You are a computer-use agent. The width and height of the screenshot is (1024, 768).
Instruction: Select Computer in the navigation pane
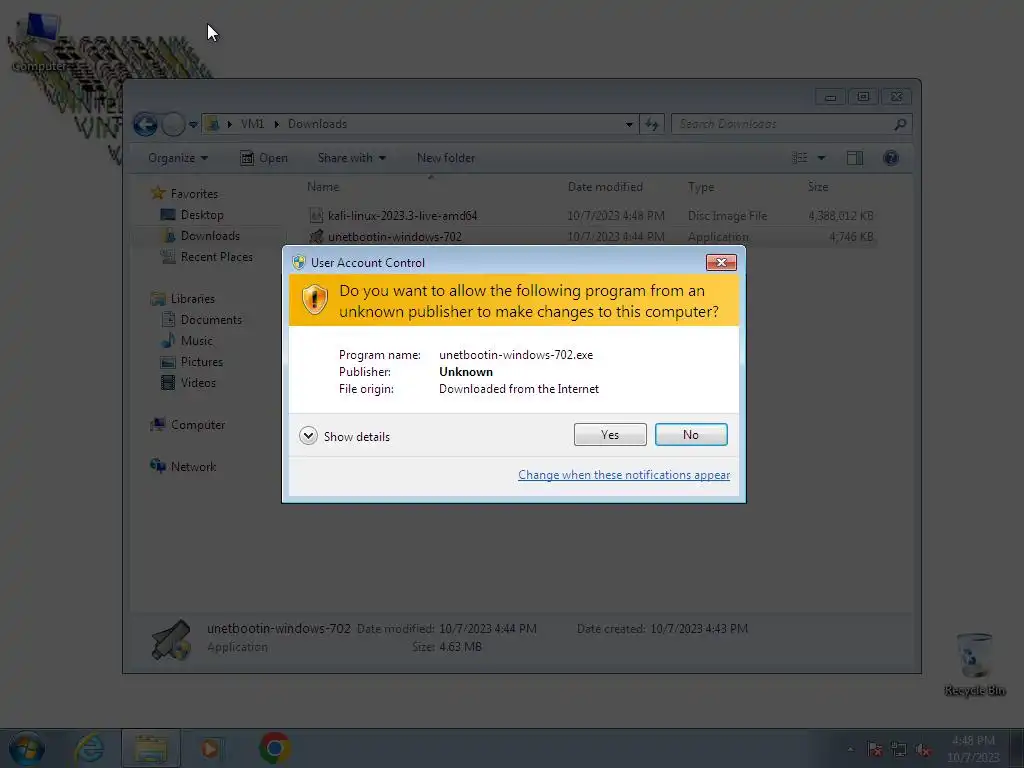(198, 424)
